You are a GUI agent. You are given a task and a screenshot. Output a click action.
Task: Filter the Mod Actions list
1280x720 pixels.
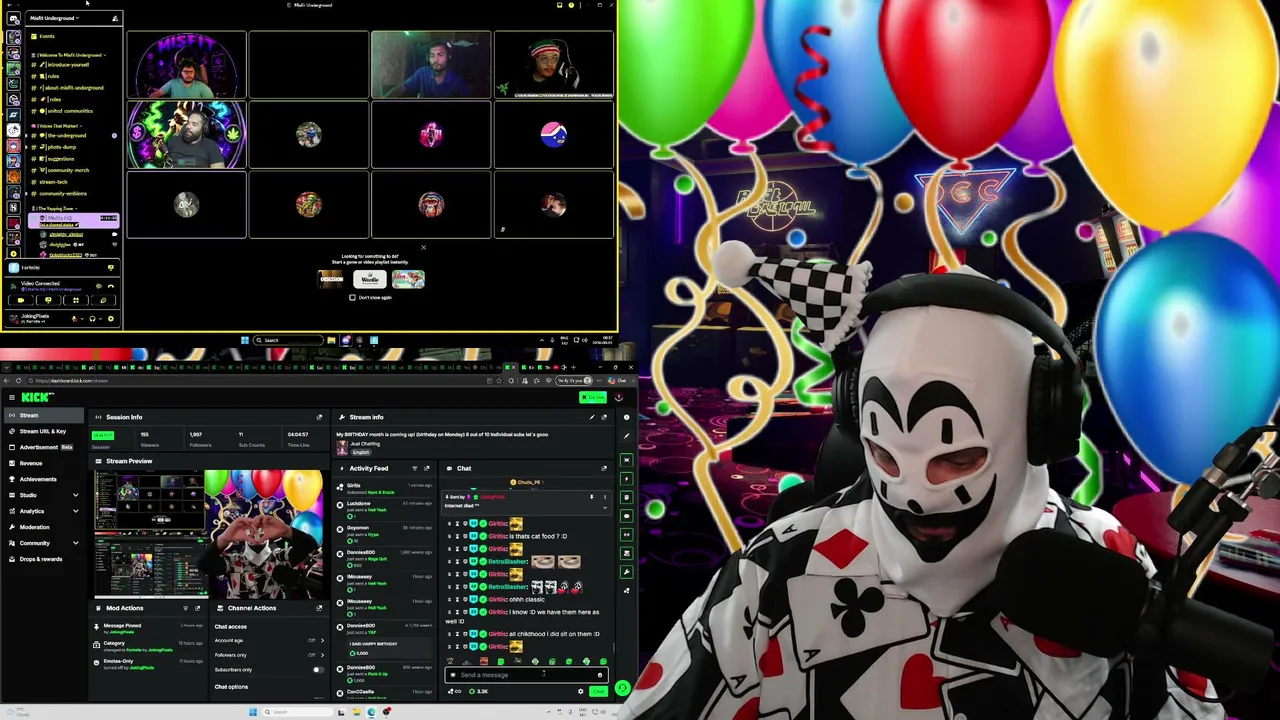click(x=185, y=608)
